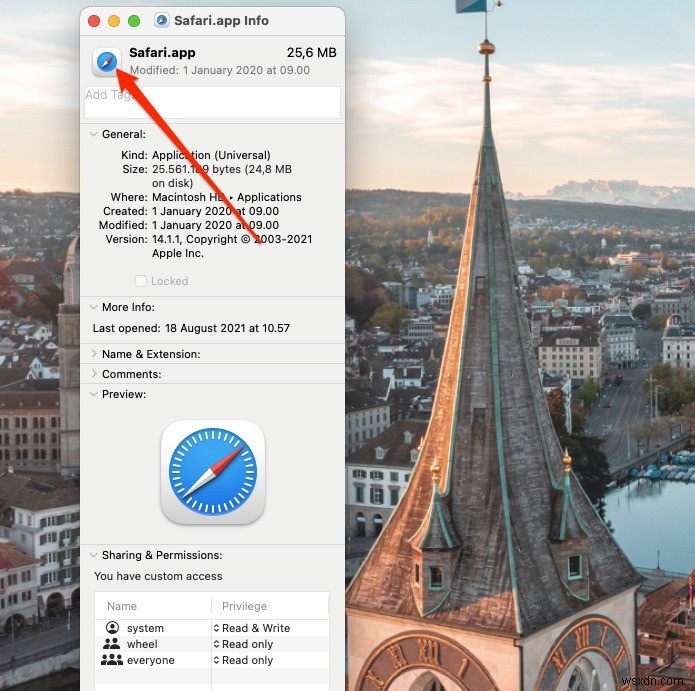Click the You have custom access text
The image size is (695, 691).
158,576
